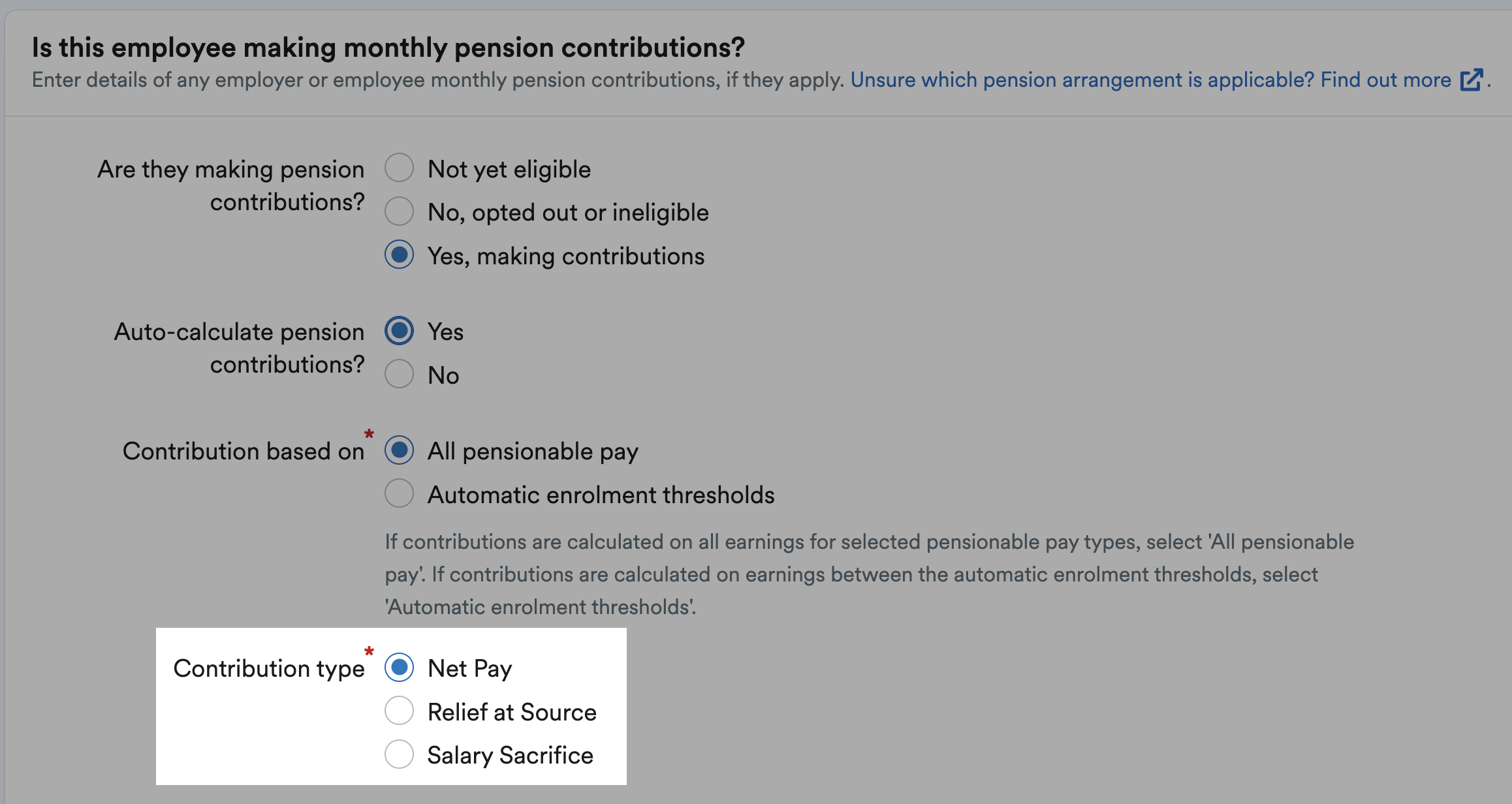1512x804 pixels.
Task: Click the "Auto-calculate pension contributions?" label
Action: pos(240,347)
